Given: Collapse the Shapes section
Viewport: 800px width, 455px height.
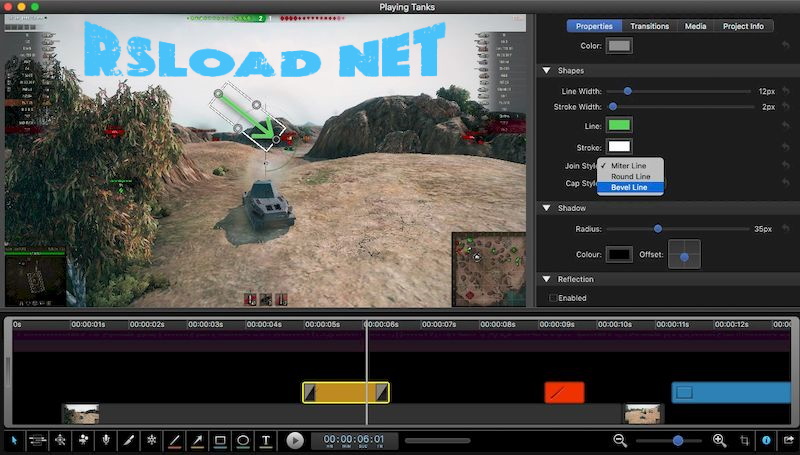Looking at the screenshot, I should [546, 70].
